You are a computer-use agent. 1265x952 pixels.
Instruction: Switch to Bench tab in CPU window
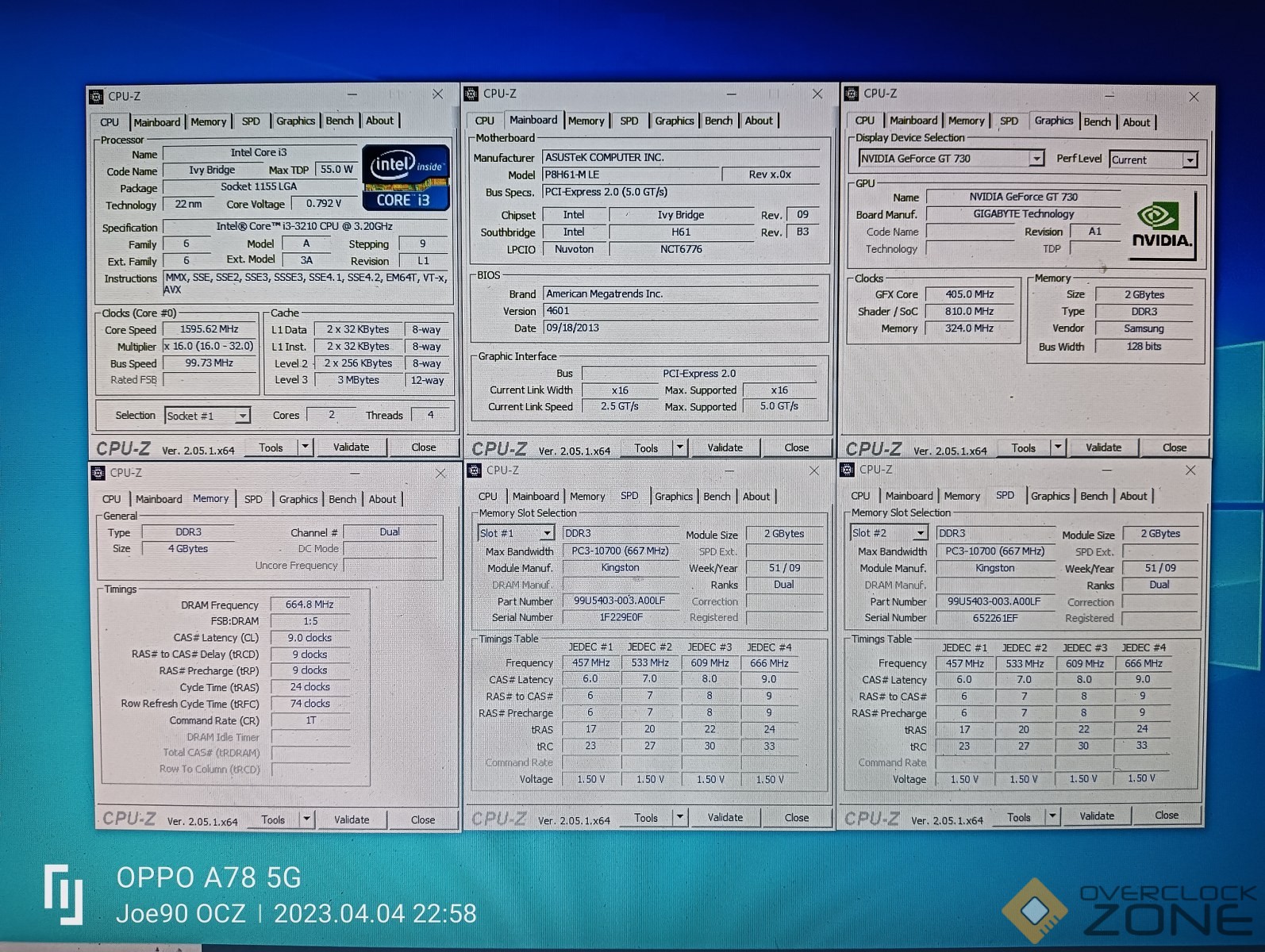click(340, 121)
